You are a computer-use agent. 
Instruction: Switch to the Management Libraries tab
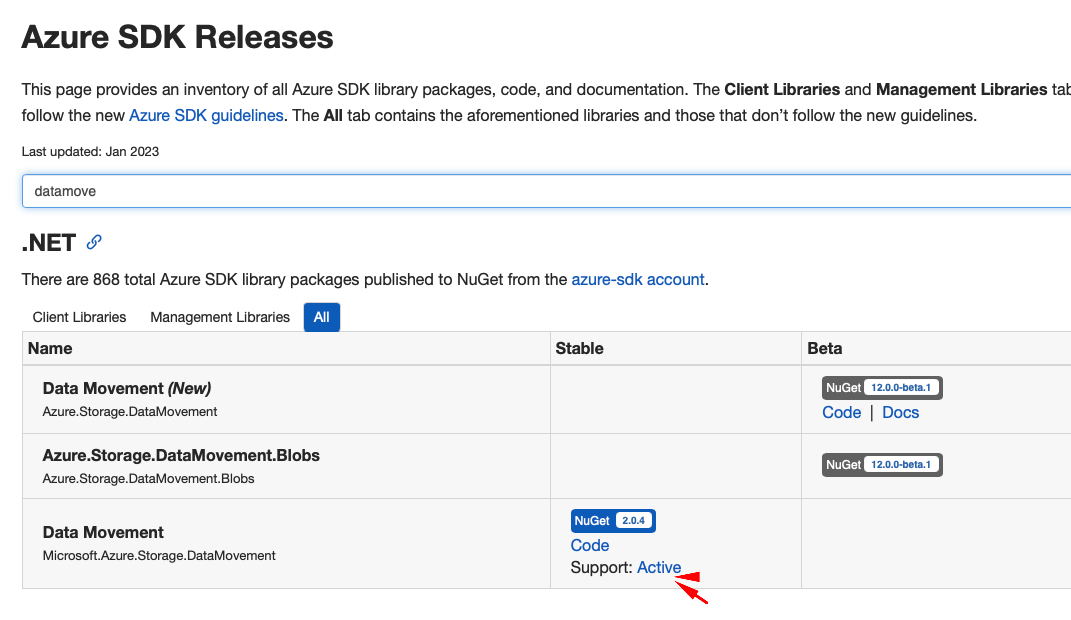[220, 317]
